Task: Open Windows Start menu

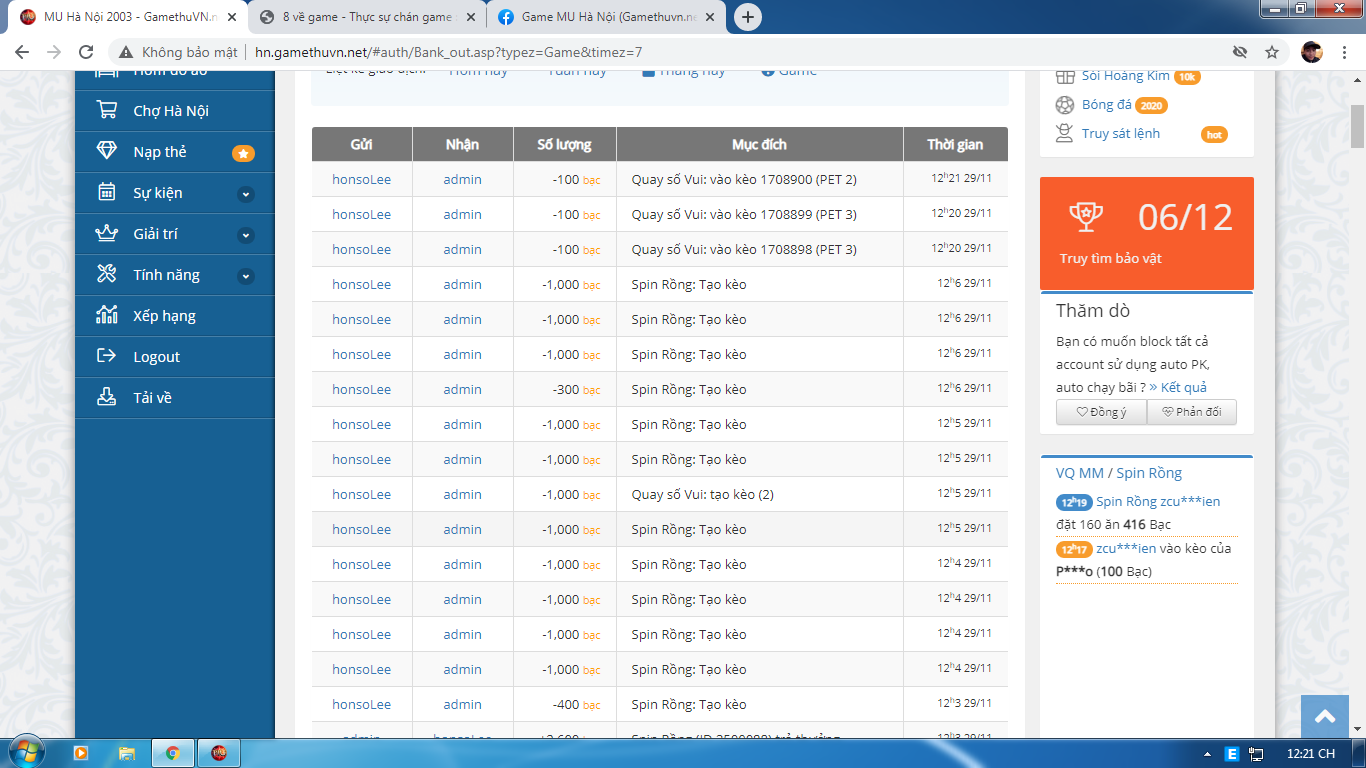Action: click(24, 753)
